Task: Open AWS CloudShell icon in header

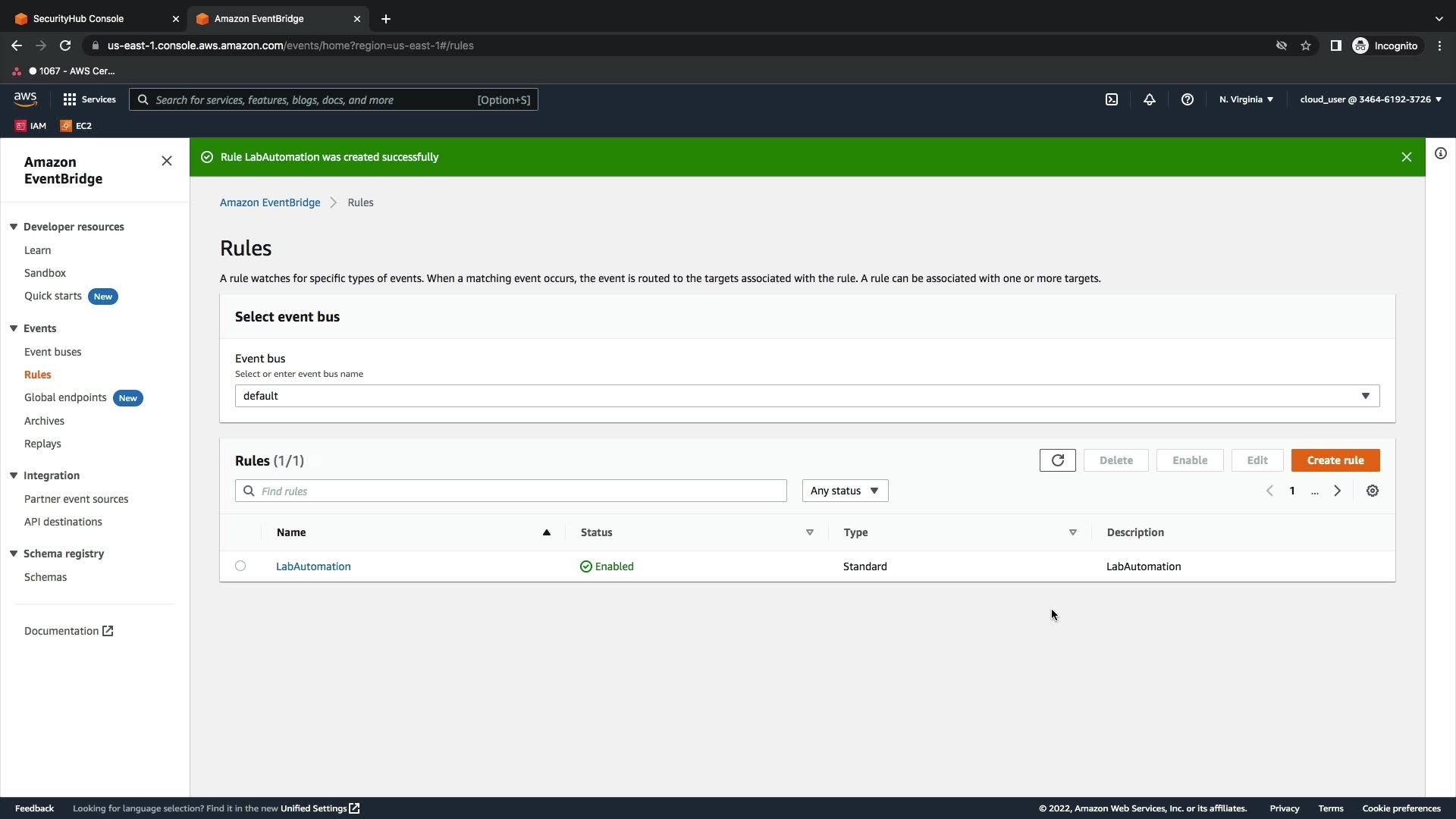Action: point(1111,99)
